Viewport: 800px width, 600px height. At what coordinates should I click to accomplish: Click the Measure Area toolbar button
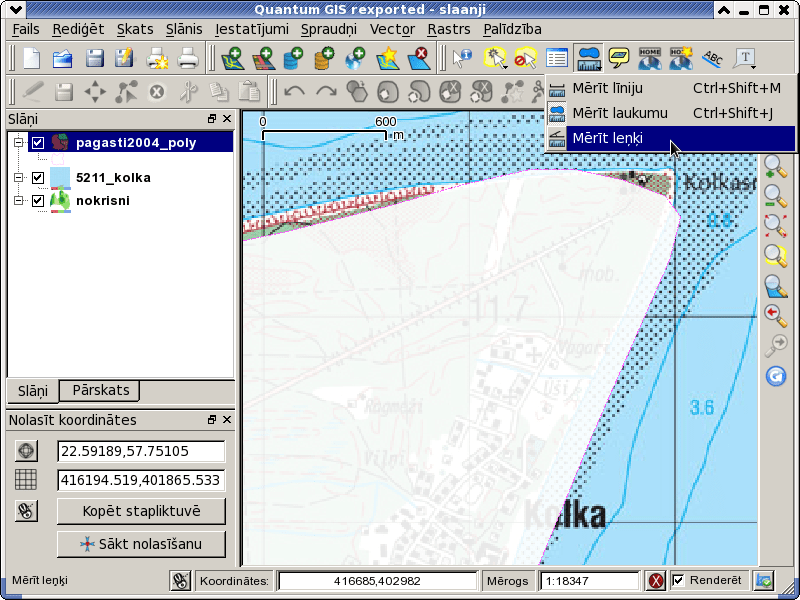point(587,58)
